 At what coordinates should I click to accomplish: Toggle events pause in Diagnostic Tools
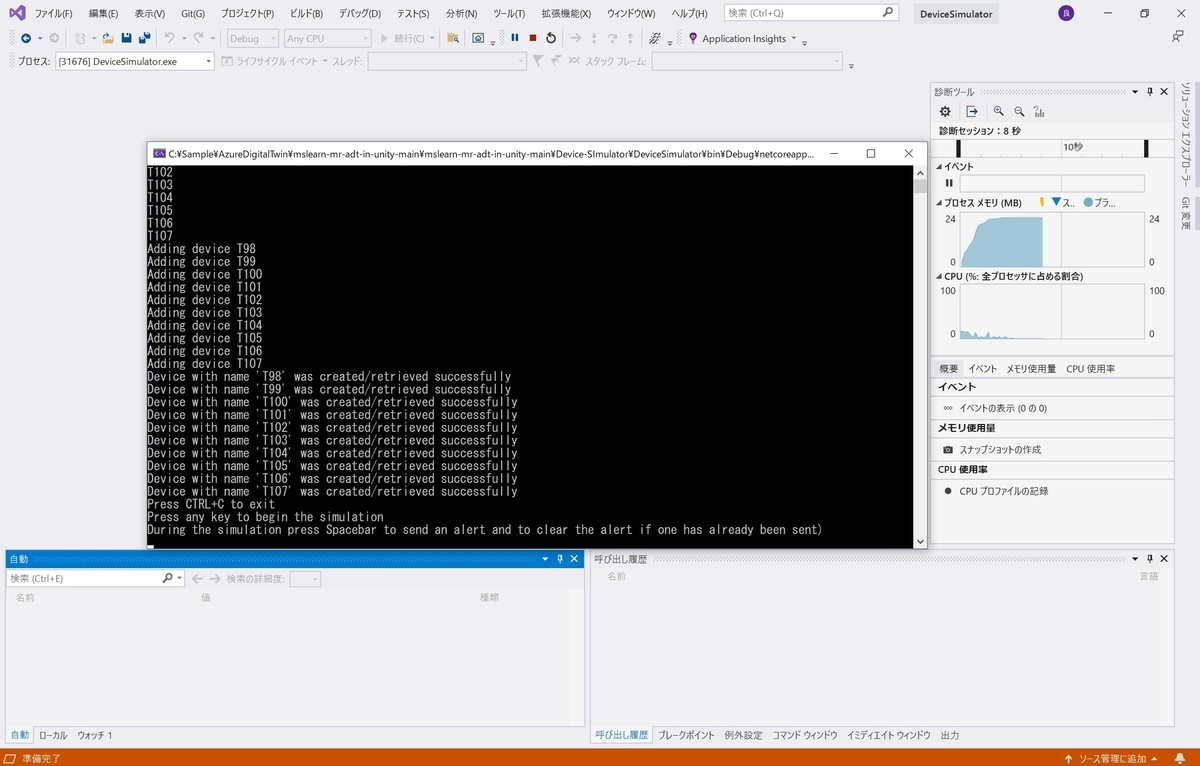coord(949,183)
